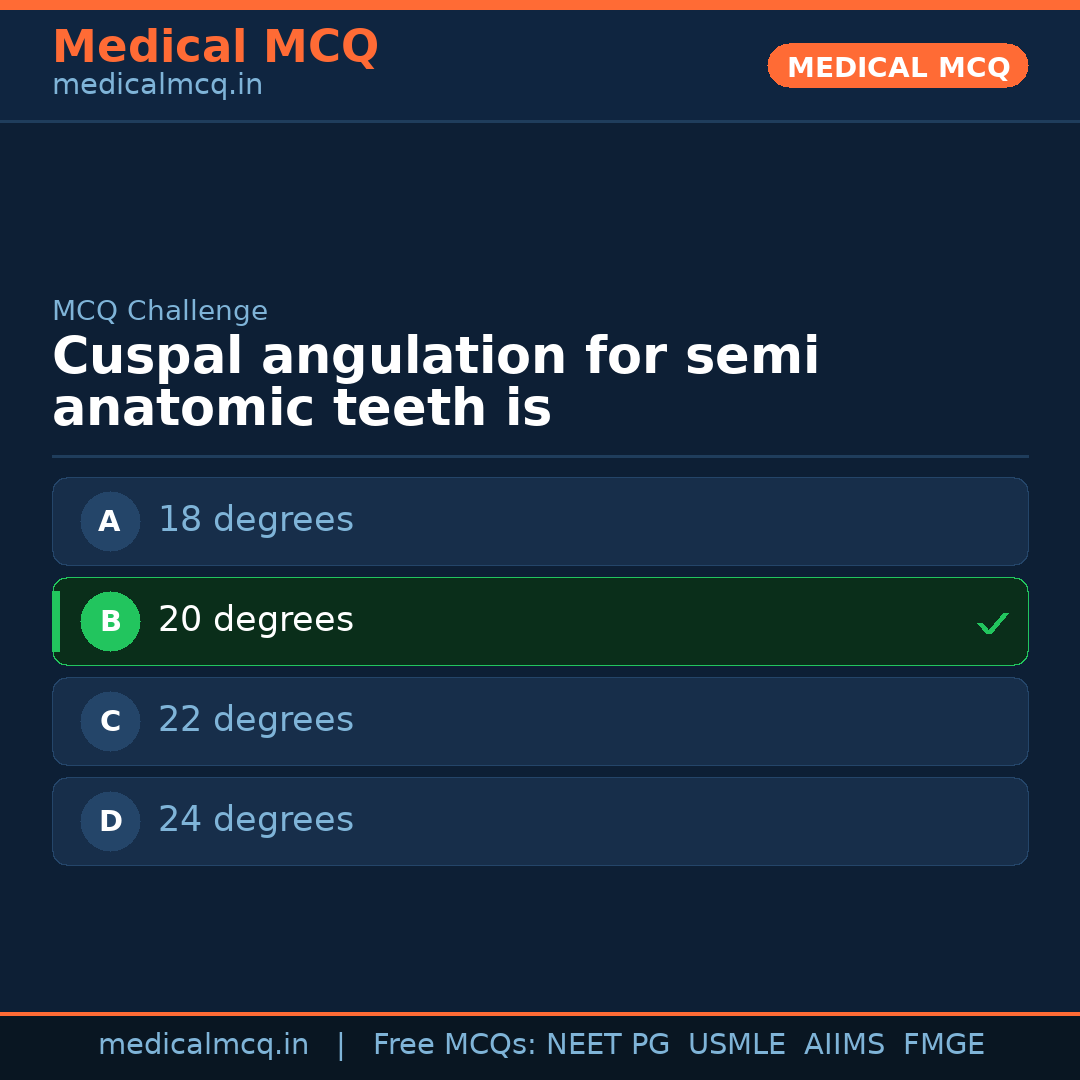Click the letter D circle icon

pyautogui.click(x=110, y=821)
